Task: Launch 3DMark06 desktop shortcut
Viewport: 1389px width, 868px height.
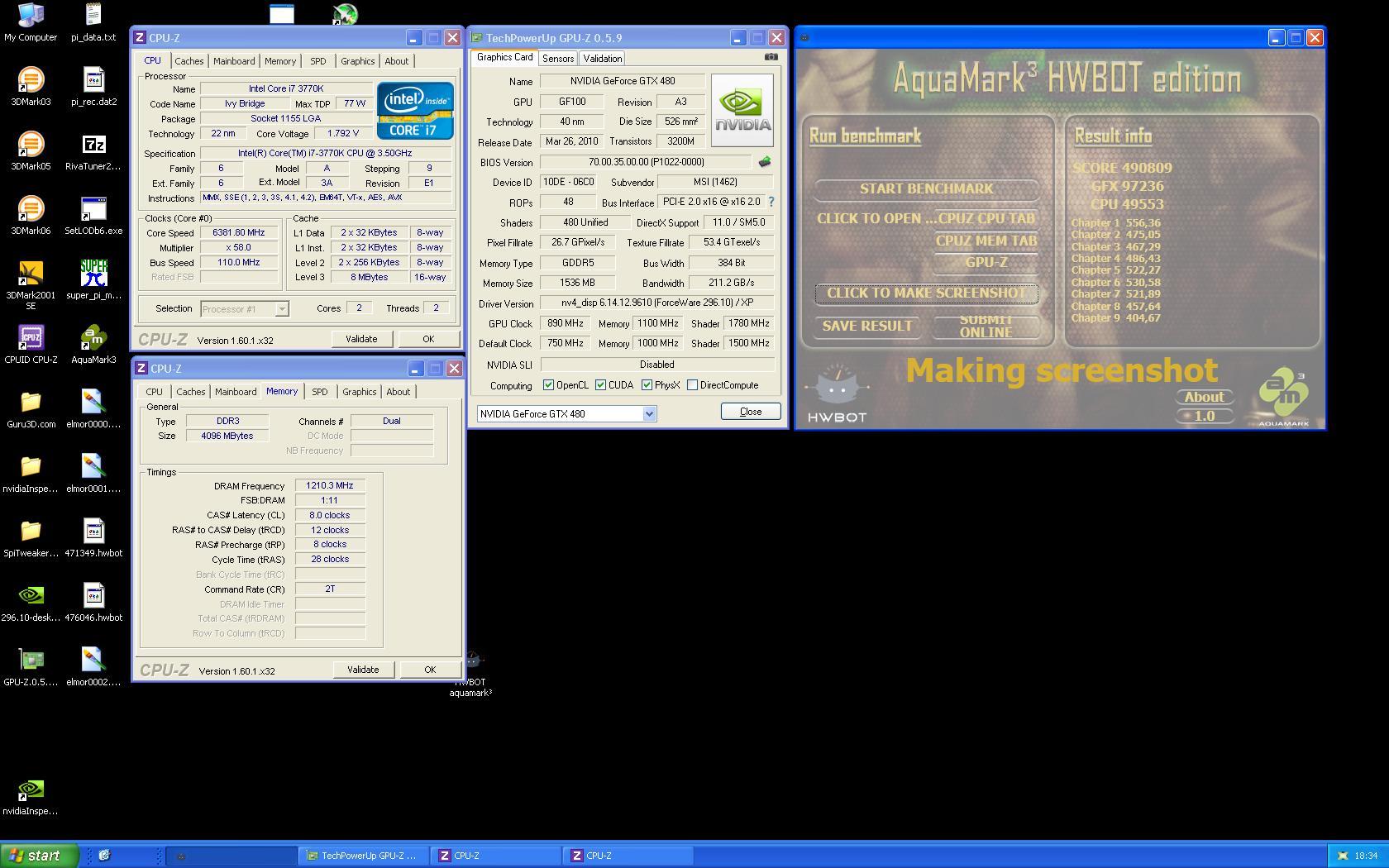Action: pyautogui.click(x=31, y=216)
